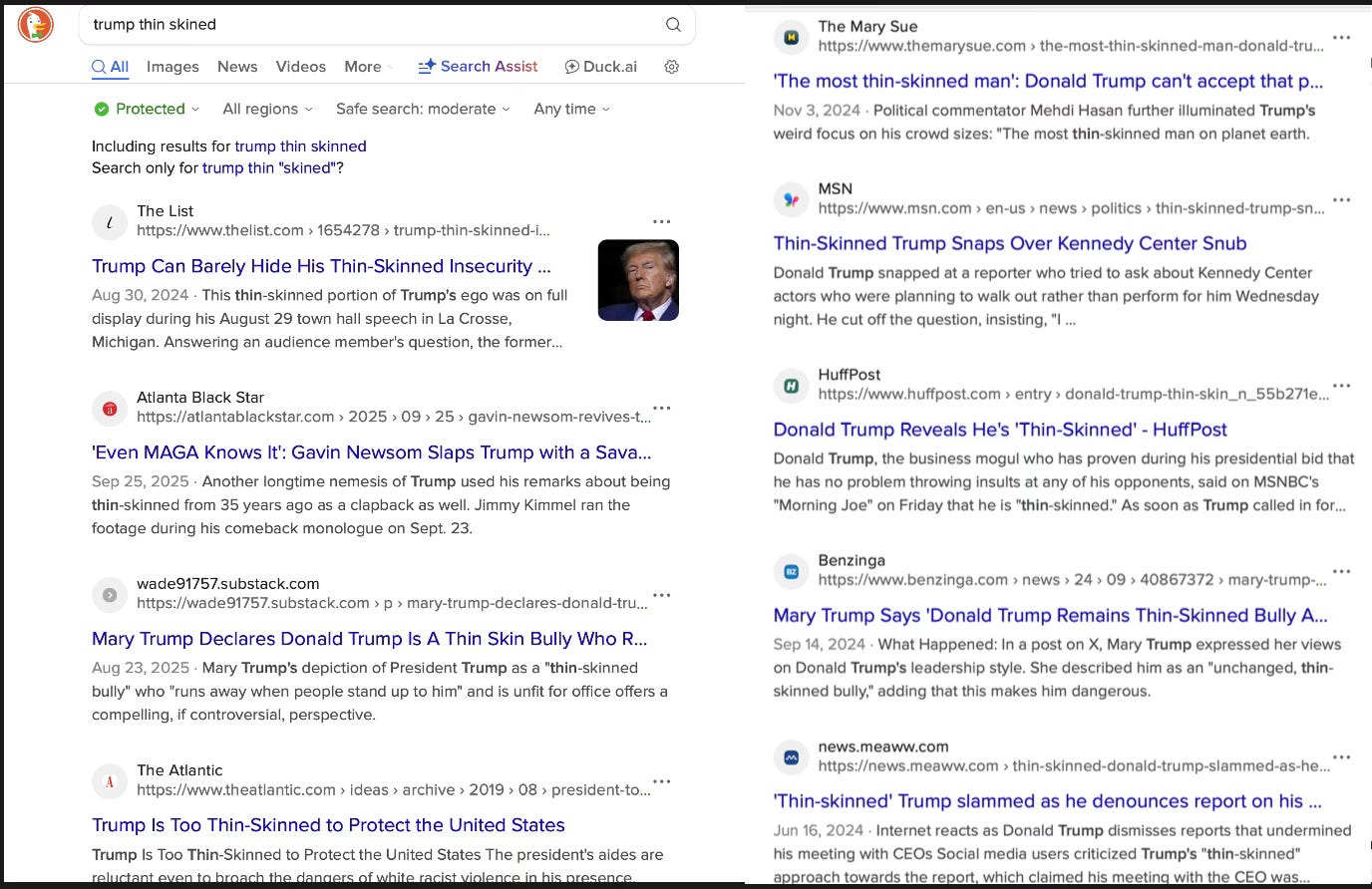Open more options for news.meaww.com result
This screenshot has width=1372, height=889.
pos(1342,757)
